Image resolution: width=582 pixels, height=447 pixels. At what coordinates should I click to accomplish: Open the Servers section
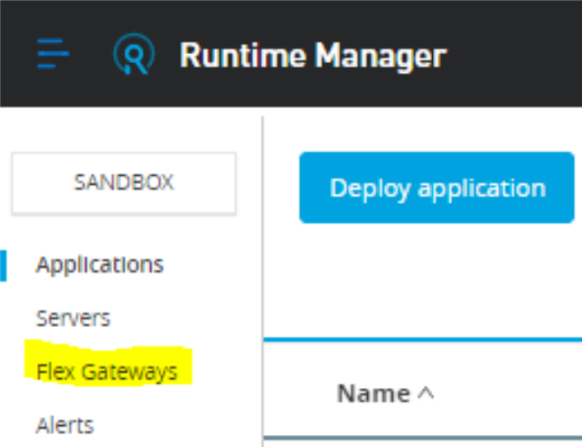(x=73, y=318)
